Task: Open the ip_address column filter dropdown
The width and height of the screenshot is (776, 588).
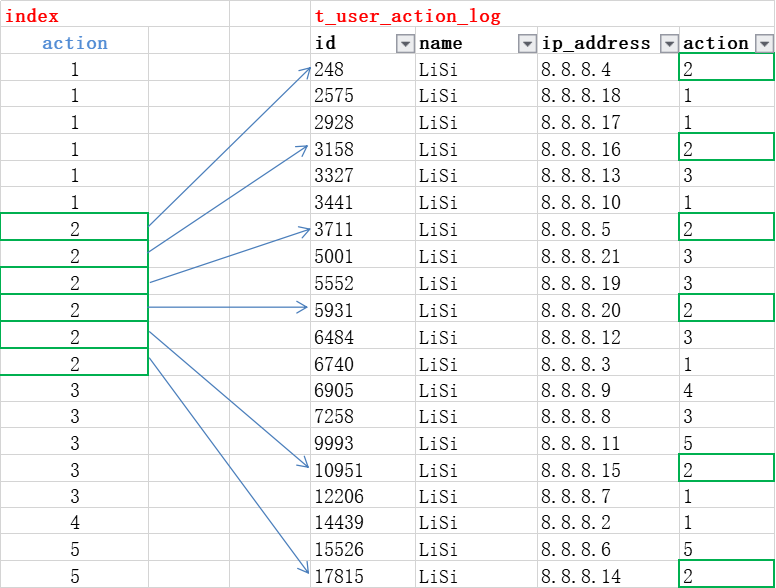Action: tap(669, 44)
